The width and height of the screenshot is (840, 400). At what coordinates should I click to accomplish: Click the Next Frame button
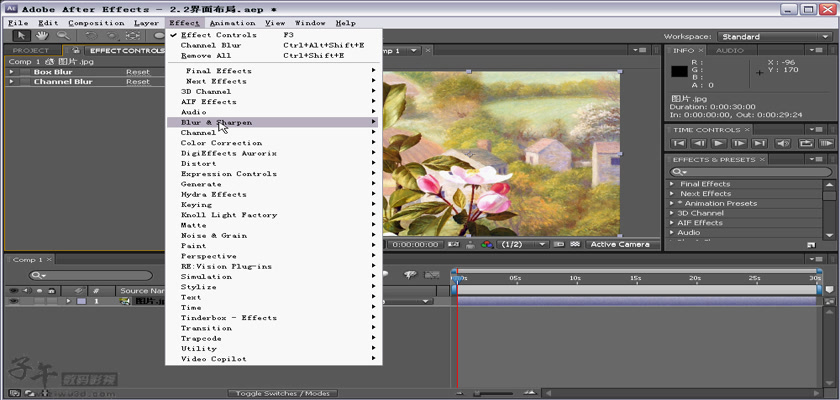click(x=739, y=143)
